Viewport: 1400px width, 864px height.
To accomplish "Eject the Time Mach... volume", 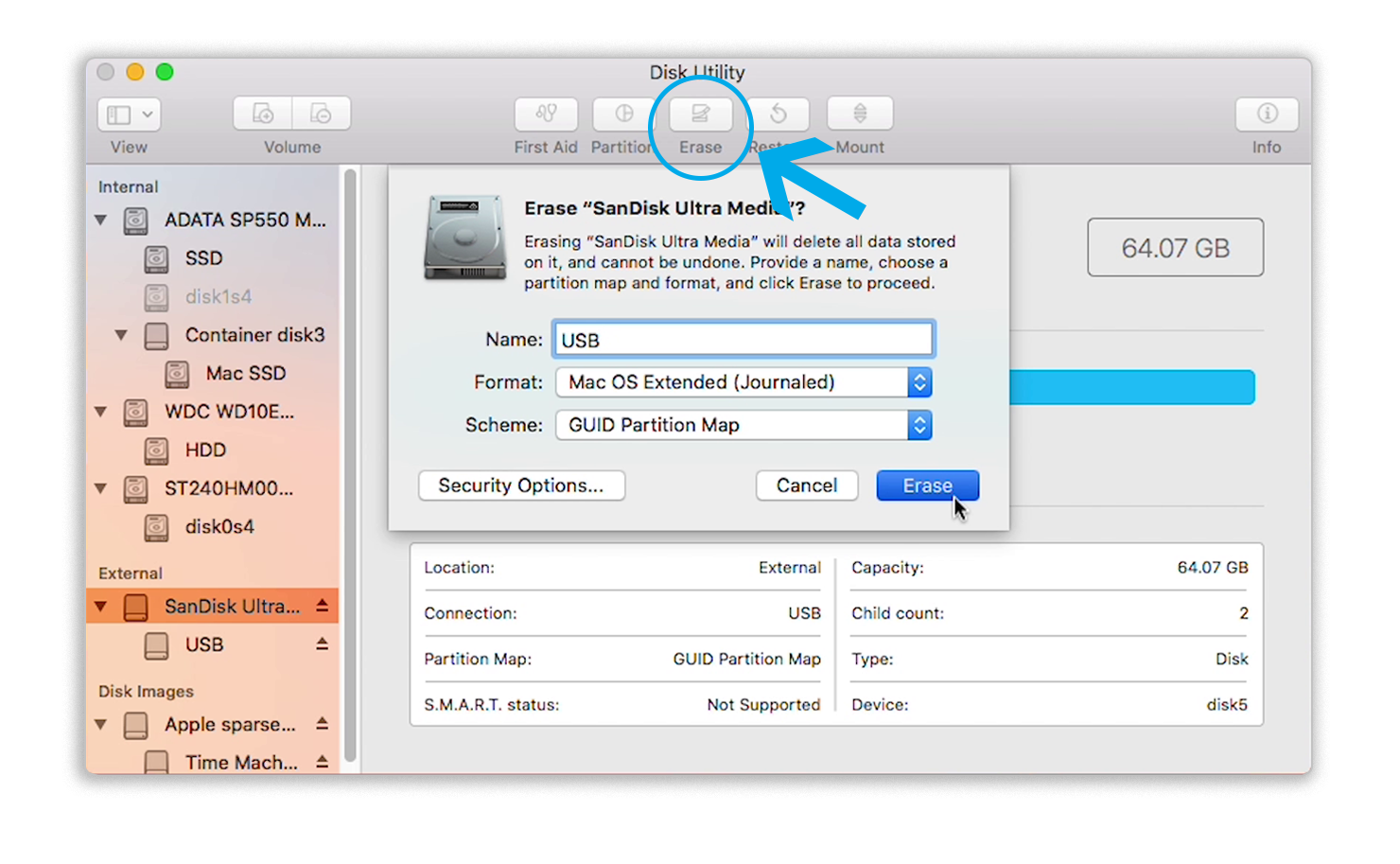I will pos(322,761).
